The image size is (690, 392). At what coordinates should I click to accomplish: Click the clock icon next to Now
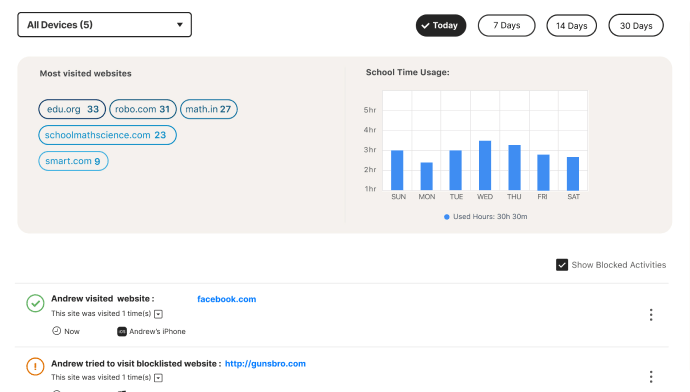pyautogui.click(x=56, y=331)
